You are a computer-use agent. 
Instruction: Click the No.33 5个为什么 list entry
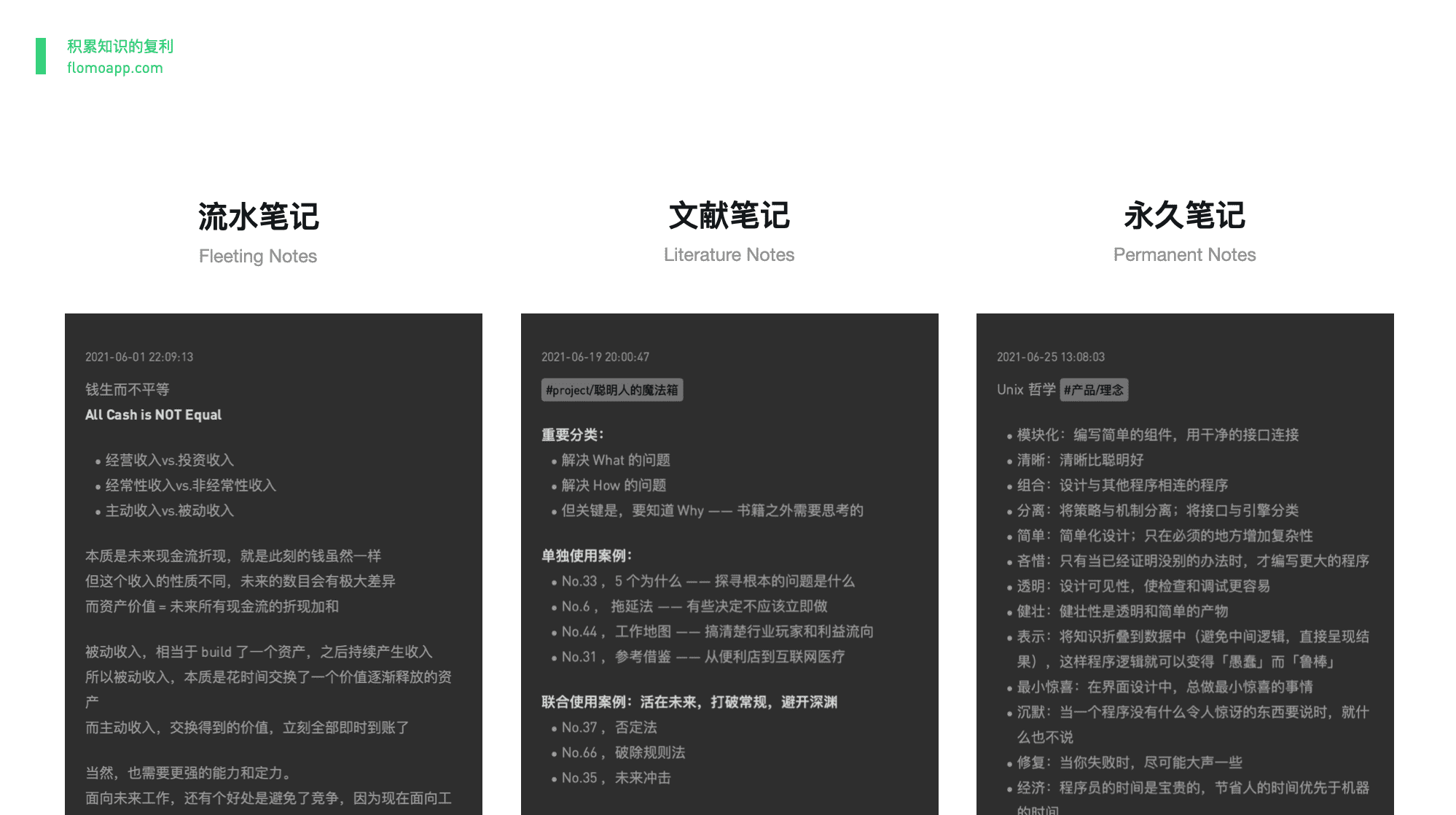(707, 581)
